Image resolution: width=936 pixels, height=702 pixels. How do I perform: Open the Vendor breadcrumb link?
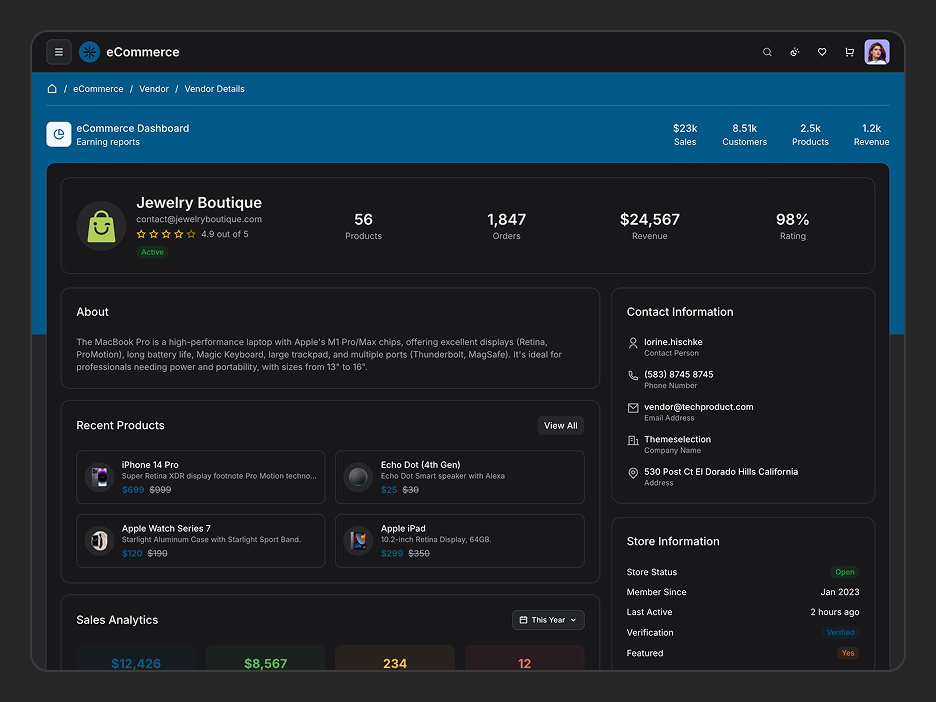(153, 88)
